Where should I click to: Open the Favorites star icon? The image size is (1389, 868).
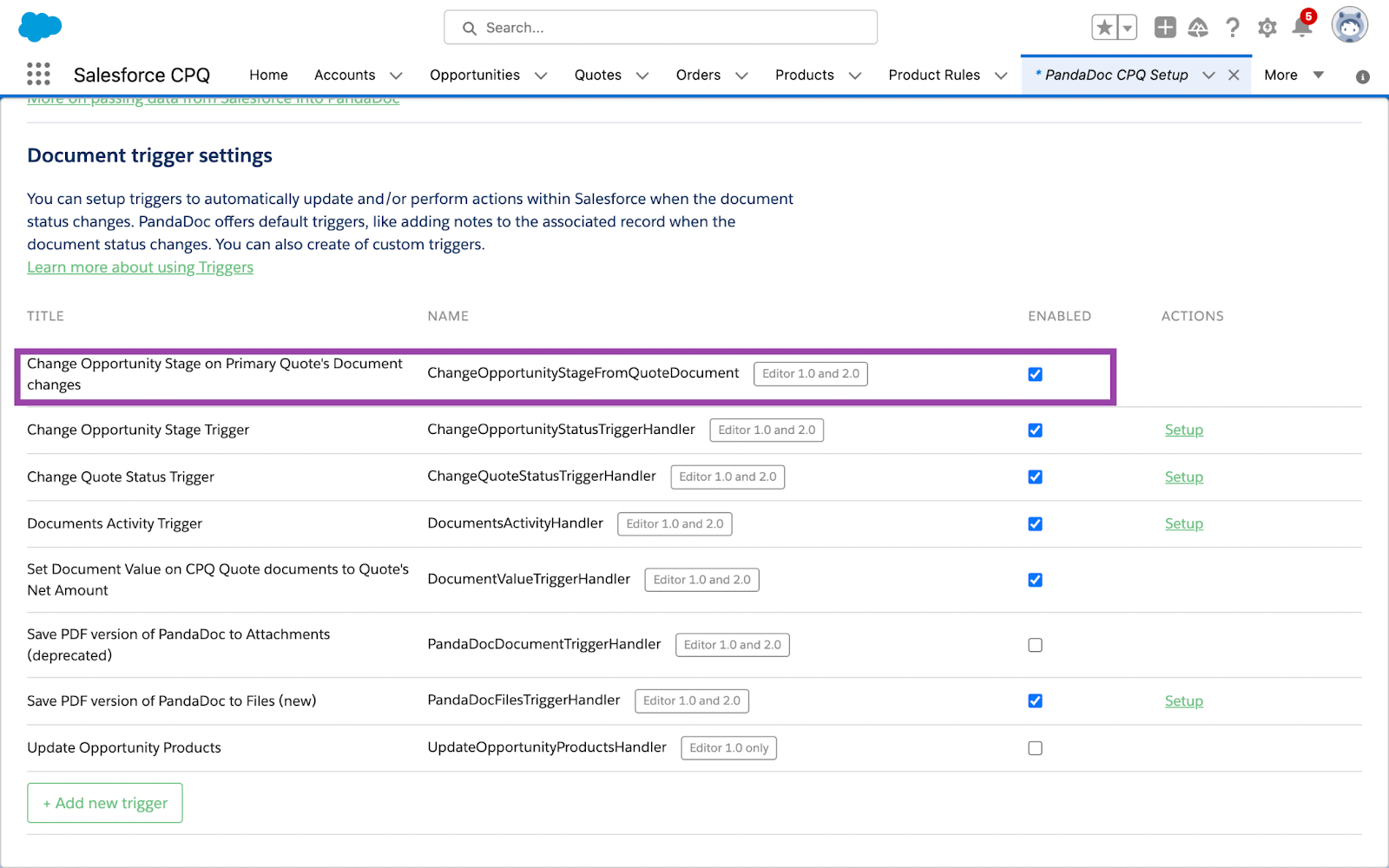1104,28
